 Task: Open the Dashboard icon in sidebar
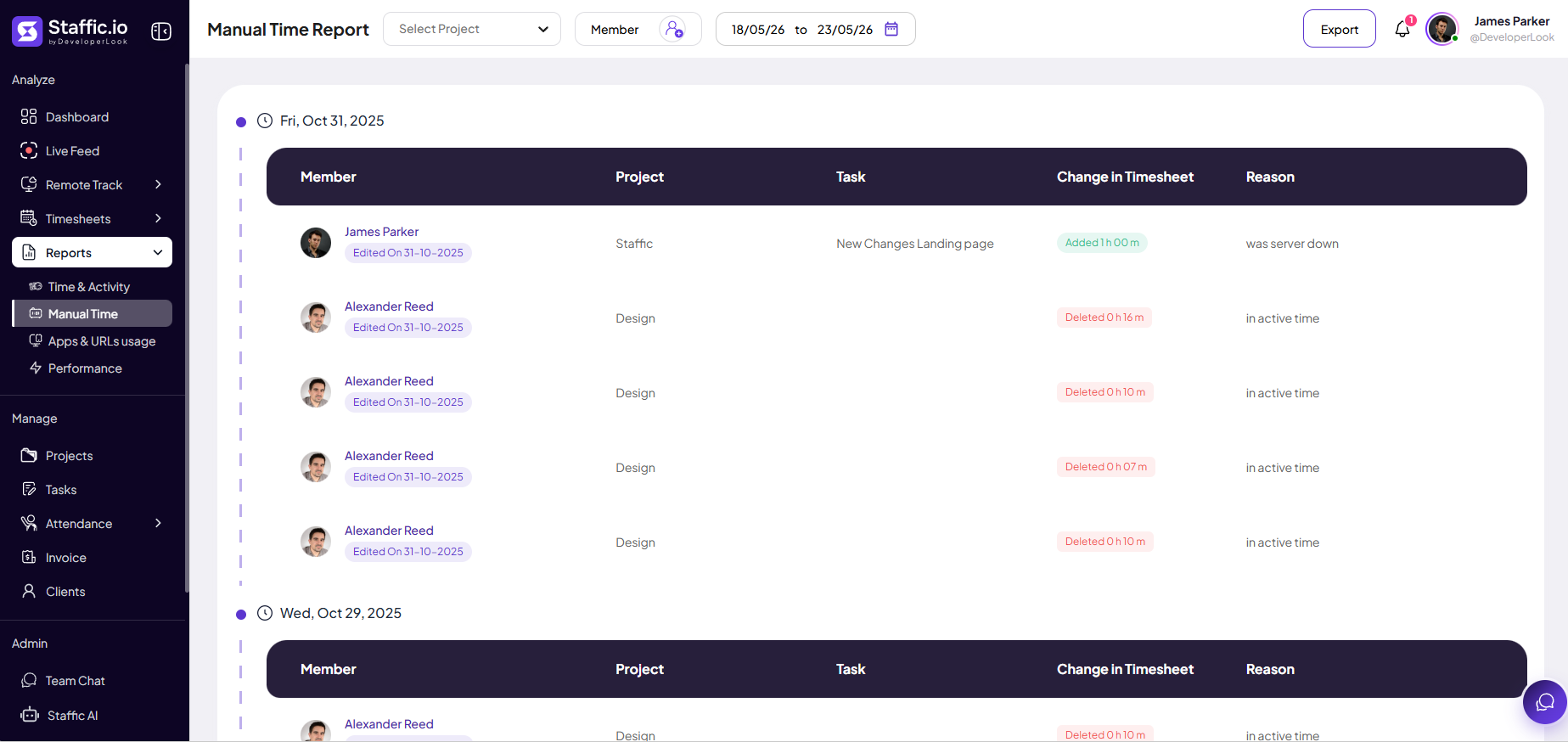click(x=29, y=116)
